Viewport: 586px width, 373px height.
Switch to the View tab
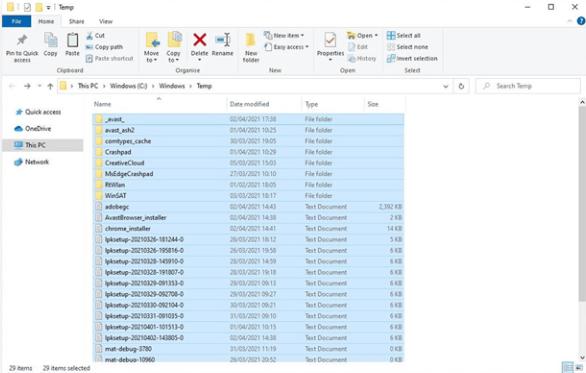point(105,21)
